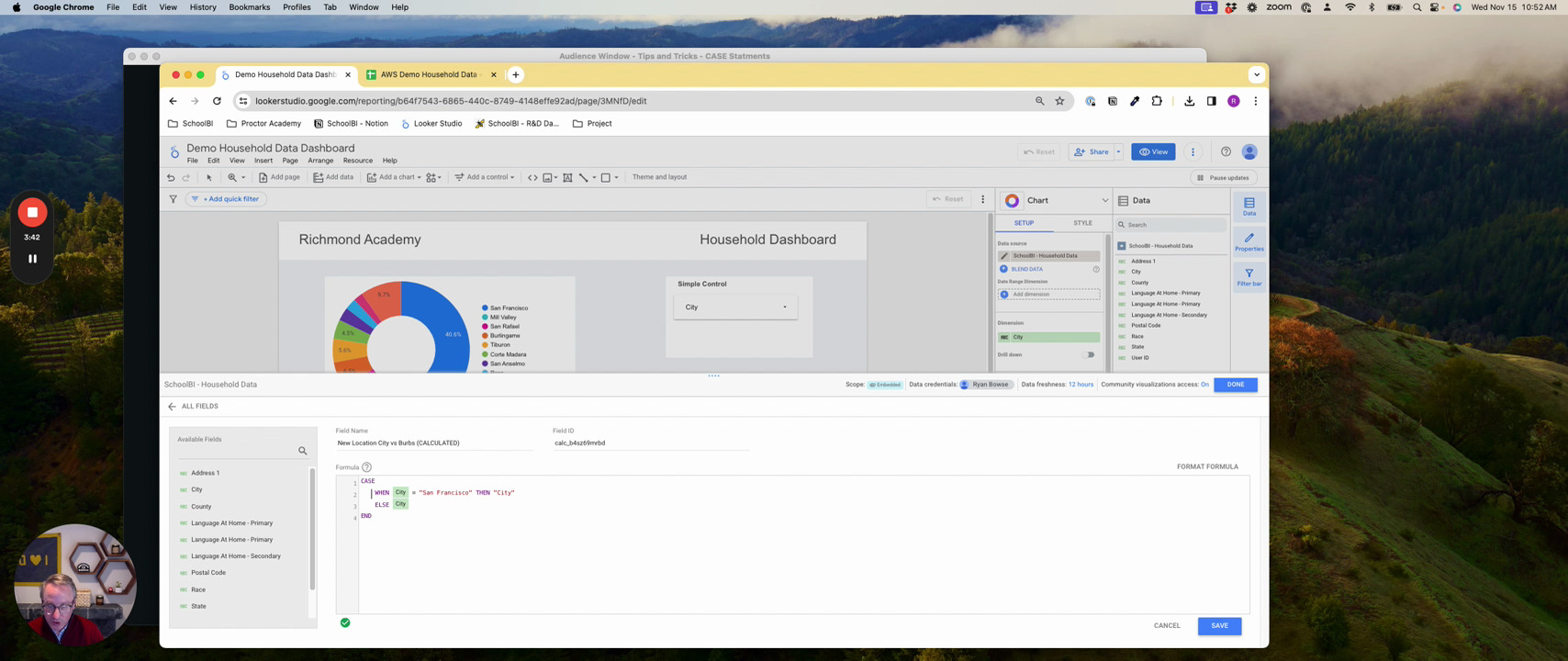Click the Field Name input

point(433,443)
